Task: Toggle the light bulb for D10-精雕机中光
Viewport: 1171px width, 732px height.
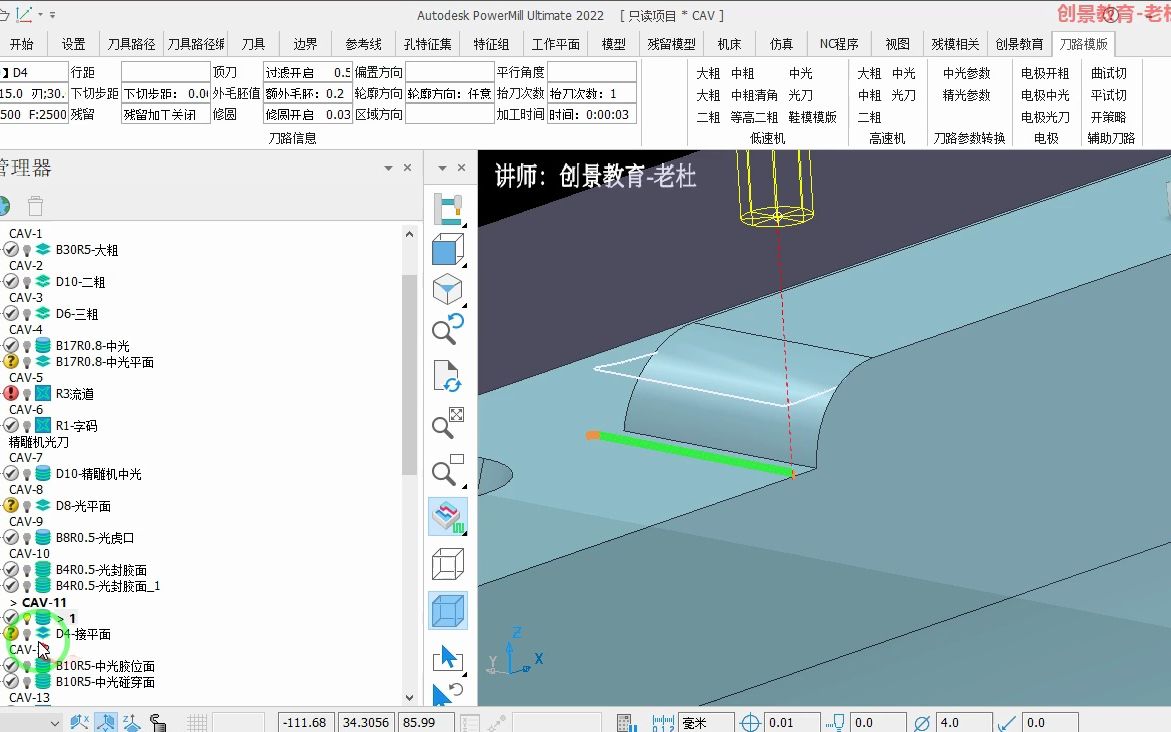Action: [27, 474]
